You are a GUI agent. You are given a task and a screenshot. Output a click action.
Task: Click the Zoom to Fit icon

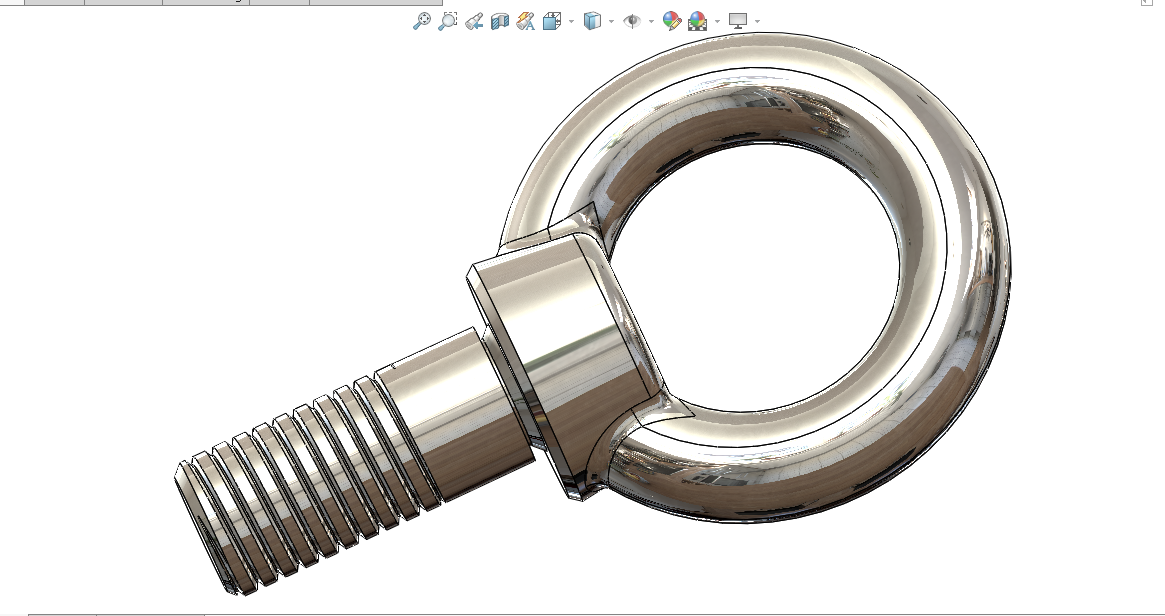421,21
